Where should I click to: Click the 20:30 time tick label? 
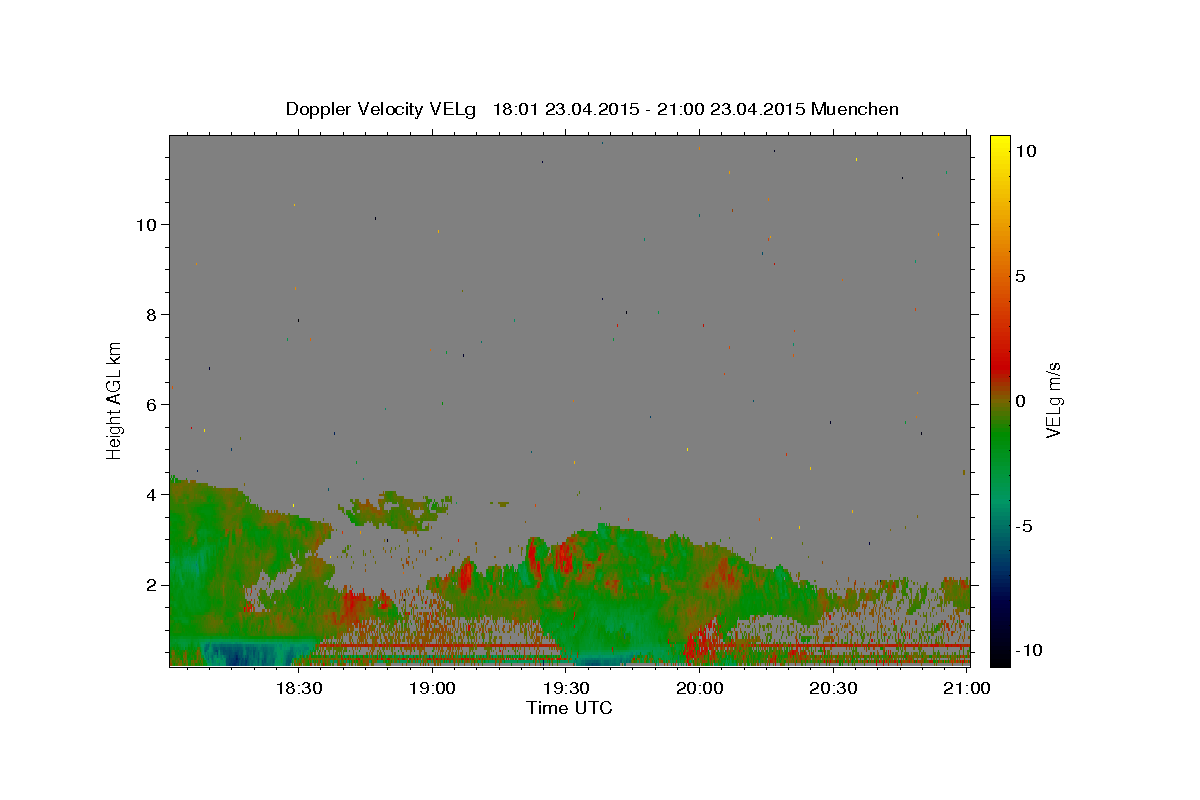834,688
